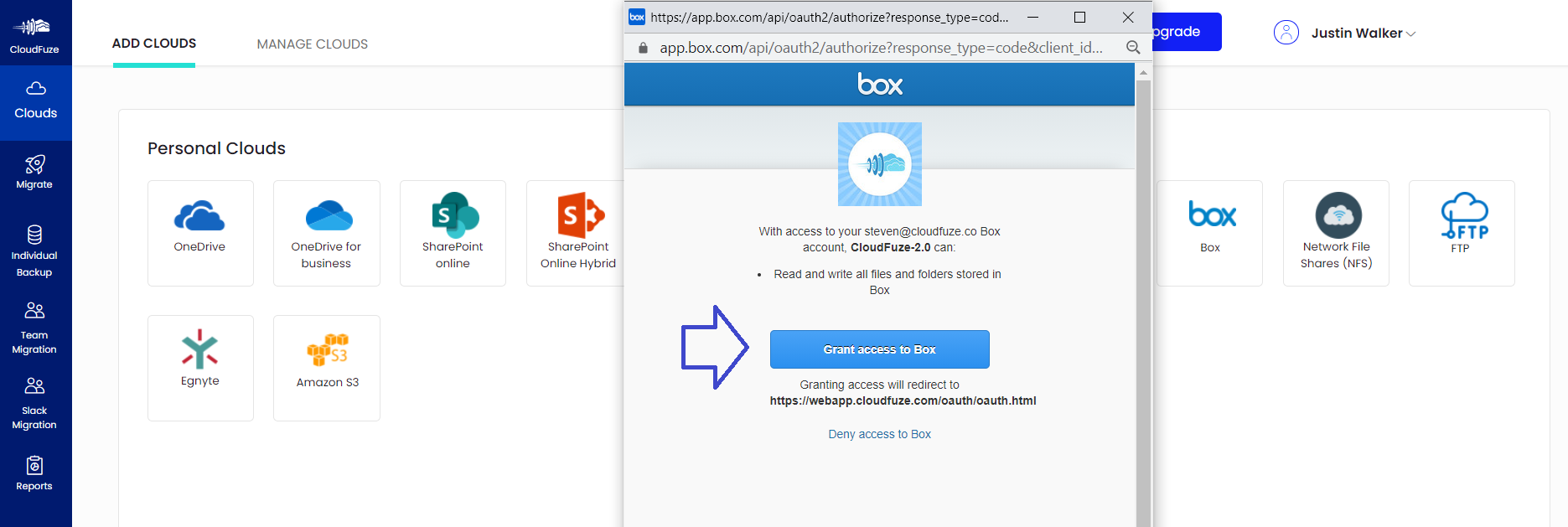Click the Box favicon in popup title bar

pos(637,17)
